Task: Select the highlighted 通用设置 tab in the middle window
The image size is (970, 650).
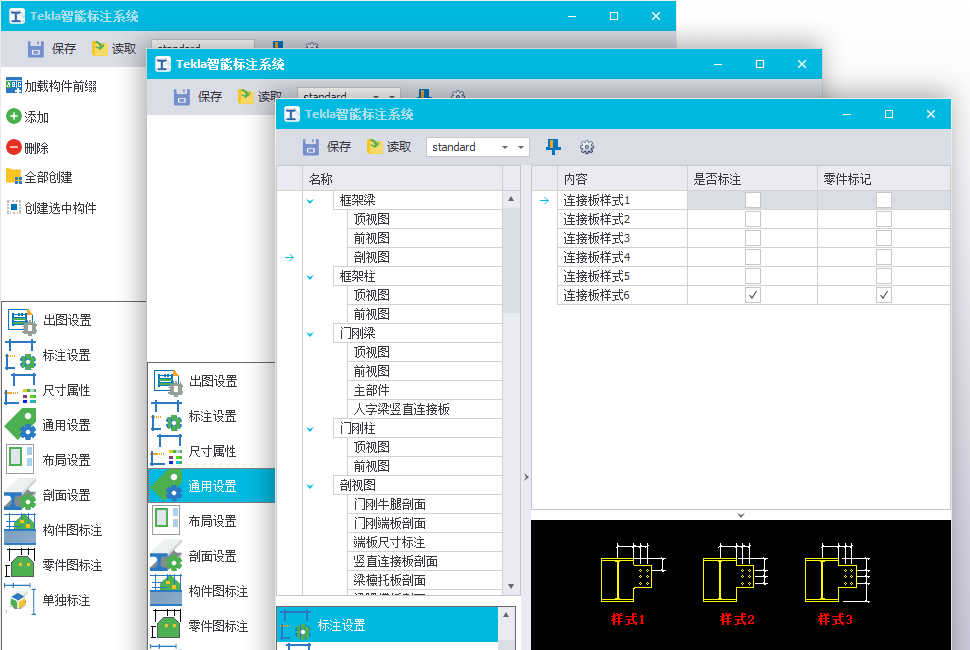Action: 212,486
